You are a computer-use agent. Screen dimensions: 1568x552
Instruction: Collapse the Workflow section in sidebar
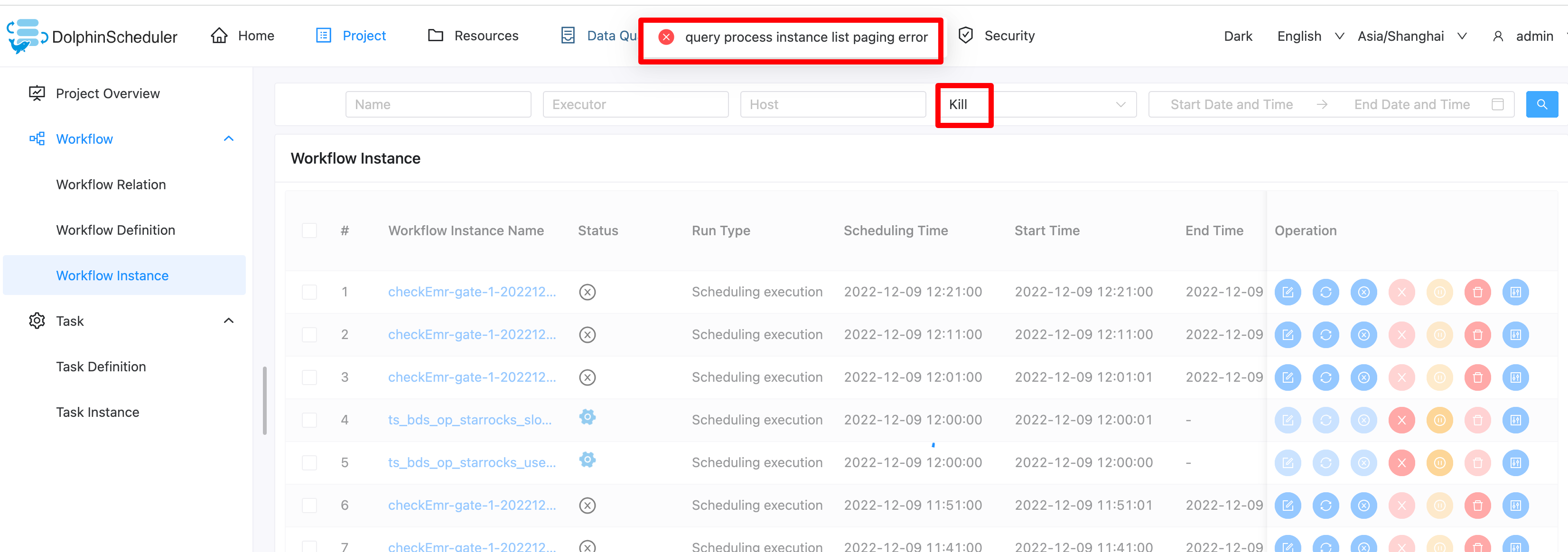pyautogui.click(x=228, y=138)
